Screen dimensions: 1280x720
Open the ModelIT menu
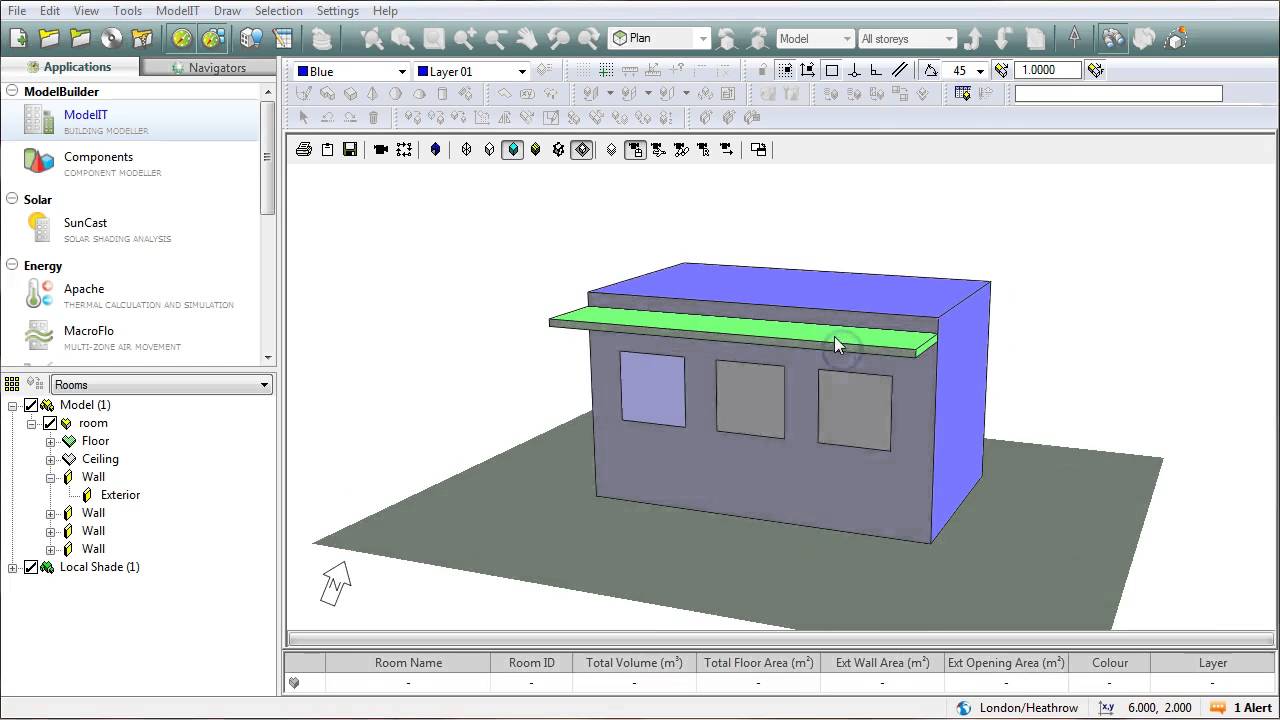(x=177, y=10)
